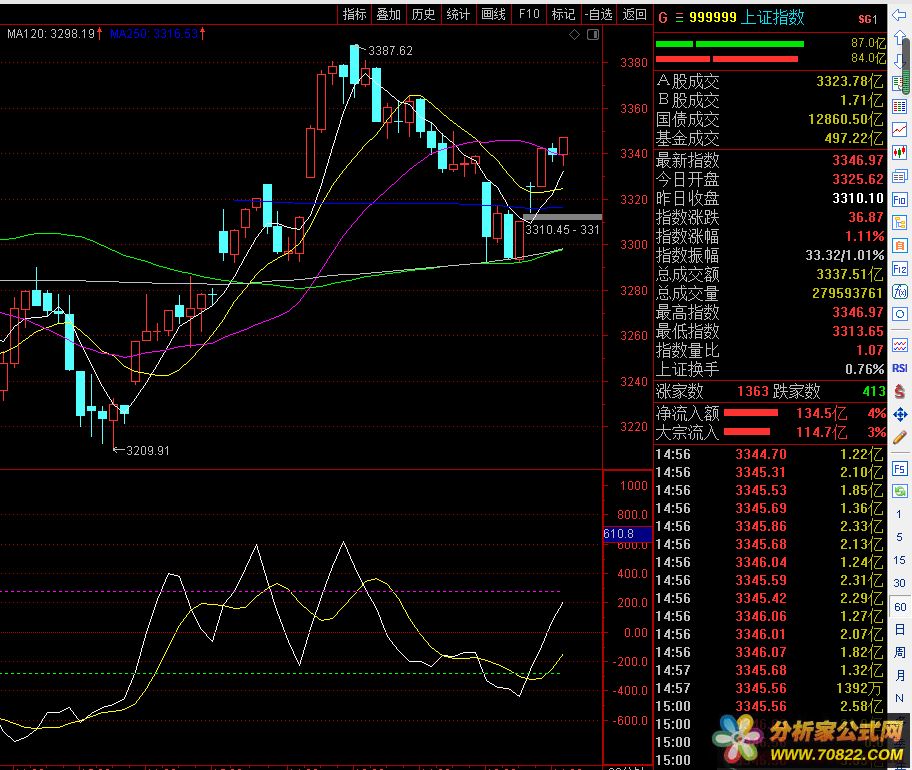Select the 日 daily period

coord(899,629)
